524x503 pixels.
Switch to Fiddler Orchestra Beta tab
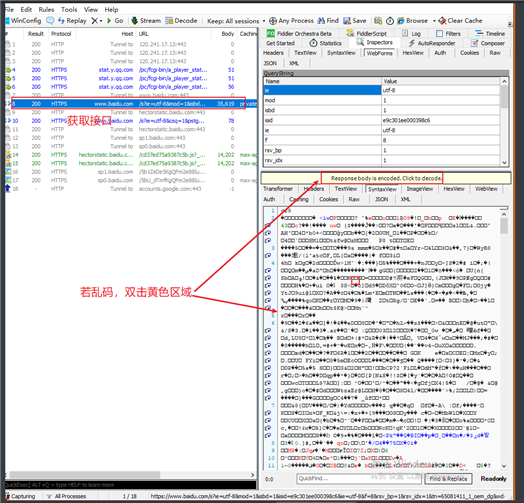point(299,33)
